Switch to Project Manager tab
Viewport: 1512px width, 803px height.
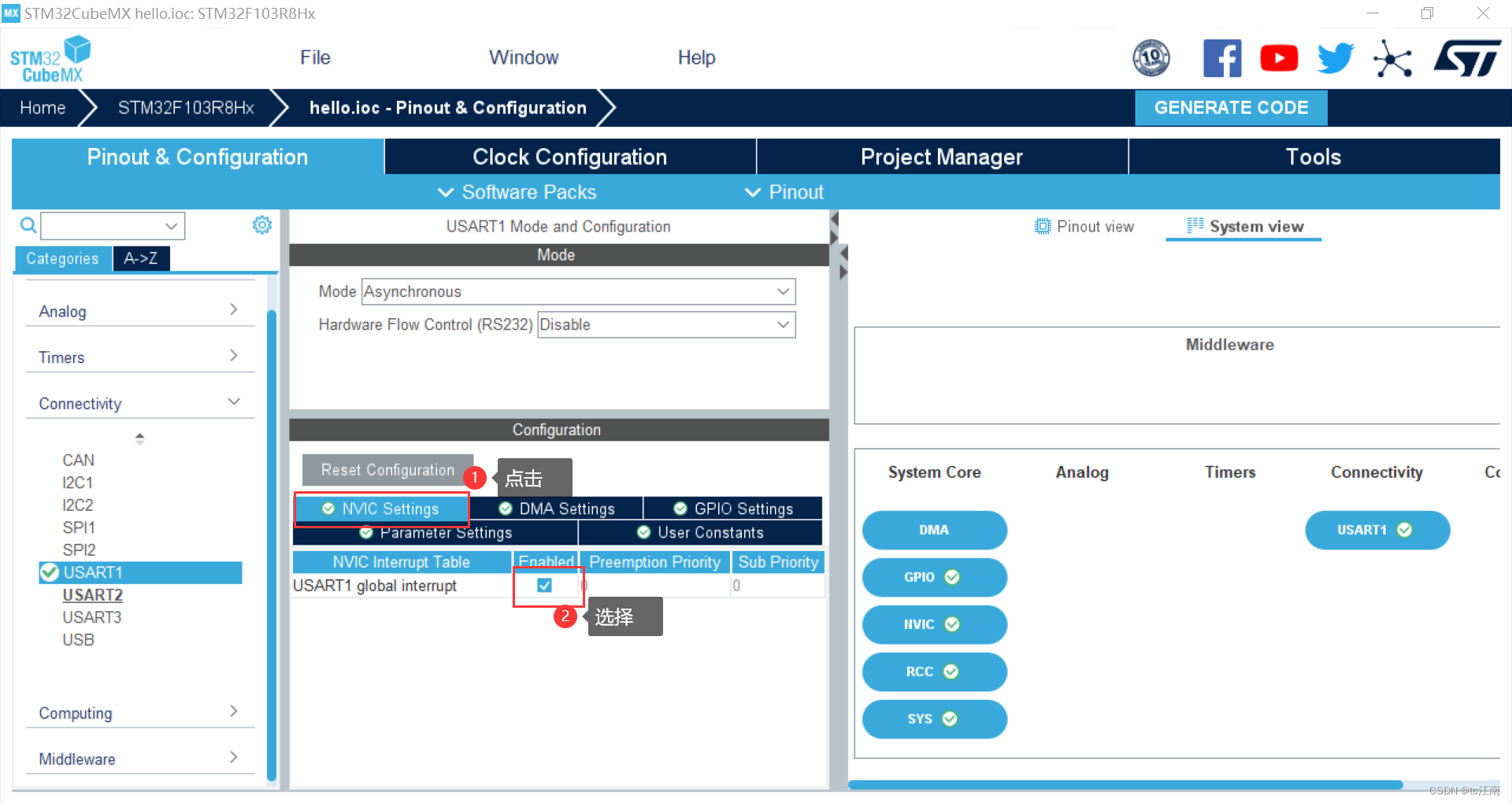point(942,157)
